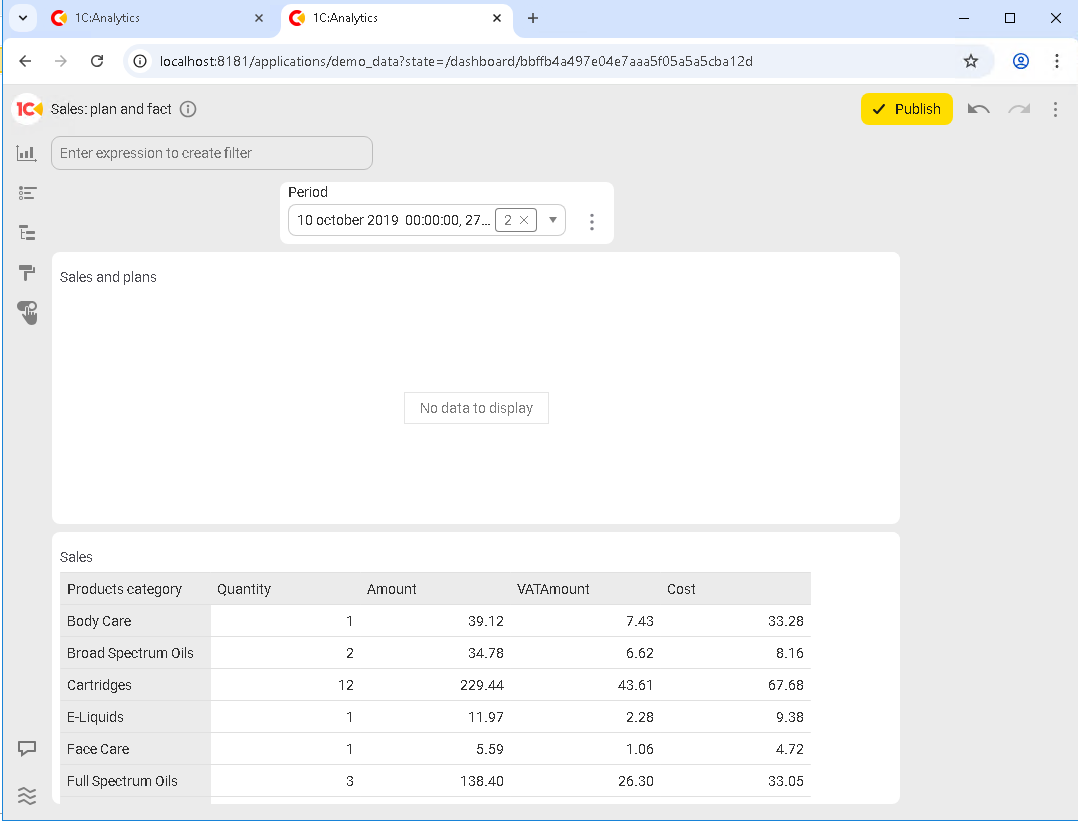Click the filter expression input field

coord(212,153)
